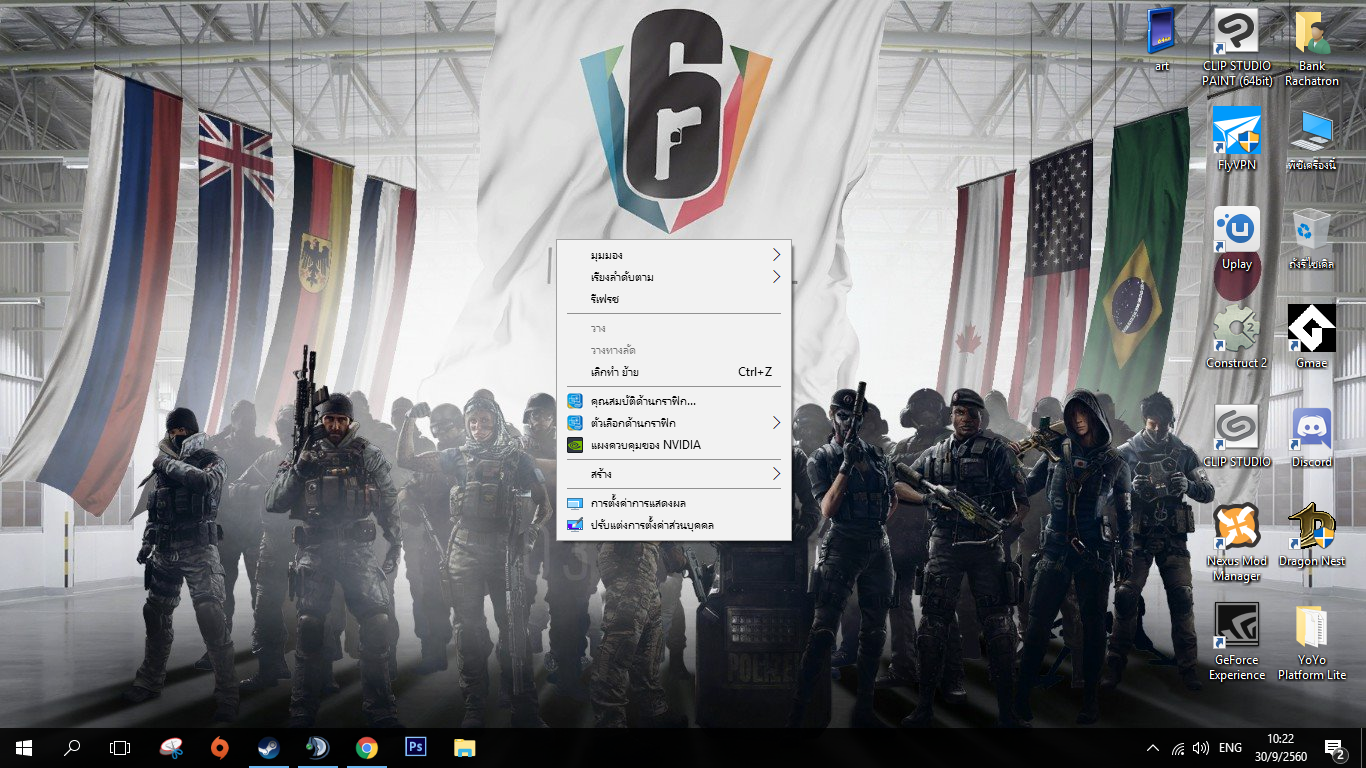Launch Photoshop from the taskbar
1366x768 pixels.
(416, 748)
